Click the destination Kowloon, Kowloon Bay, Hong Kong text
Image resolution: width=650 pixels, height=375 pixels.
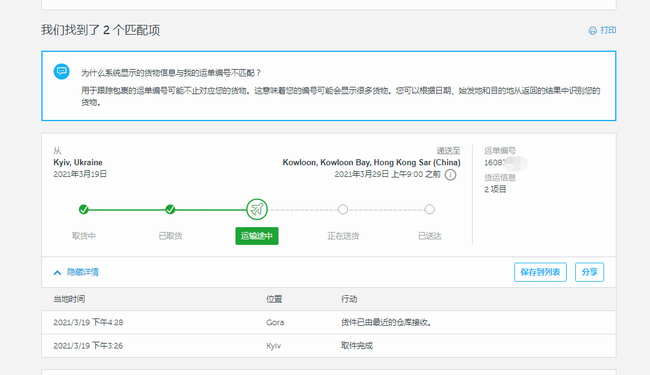click(x=371, y=162)
